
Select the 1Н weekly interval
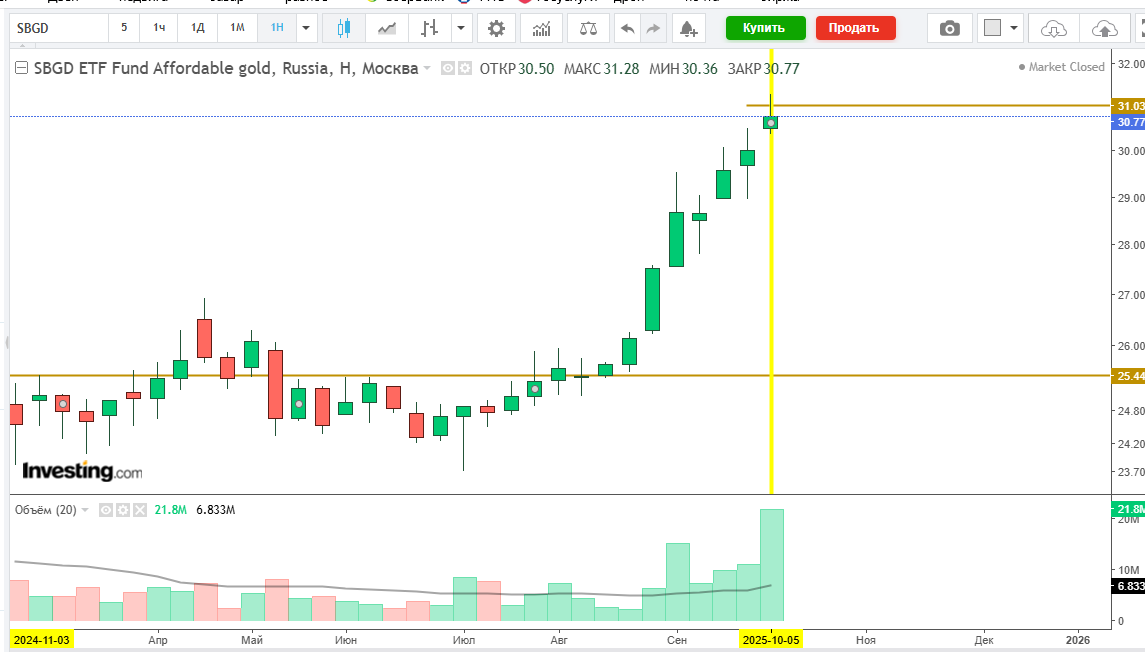[x=277, y=28]
